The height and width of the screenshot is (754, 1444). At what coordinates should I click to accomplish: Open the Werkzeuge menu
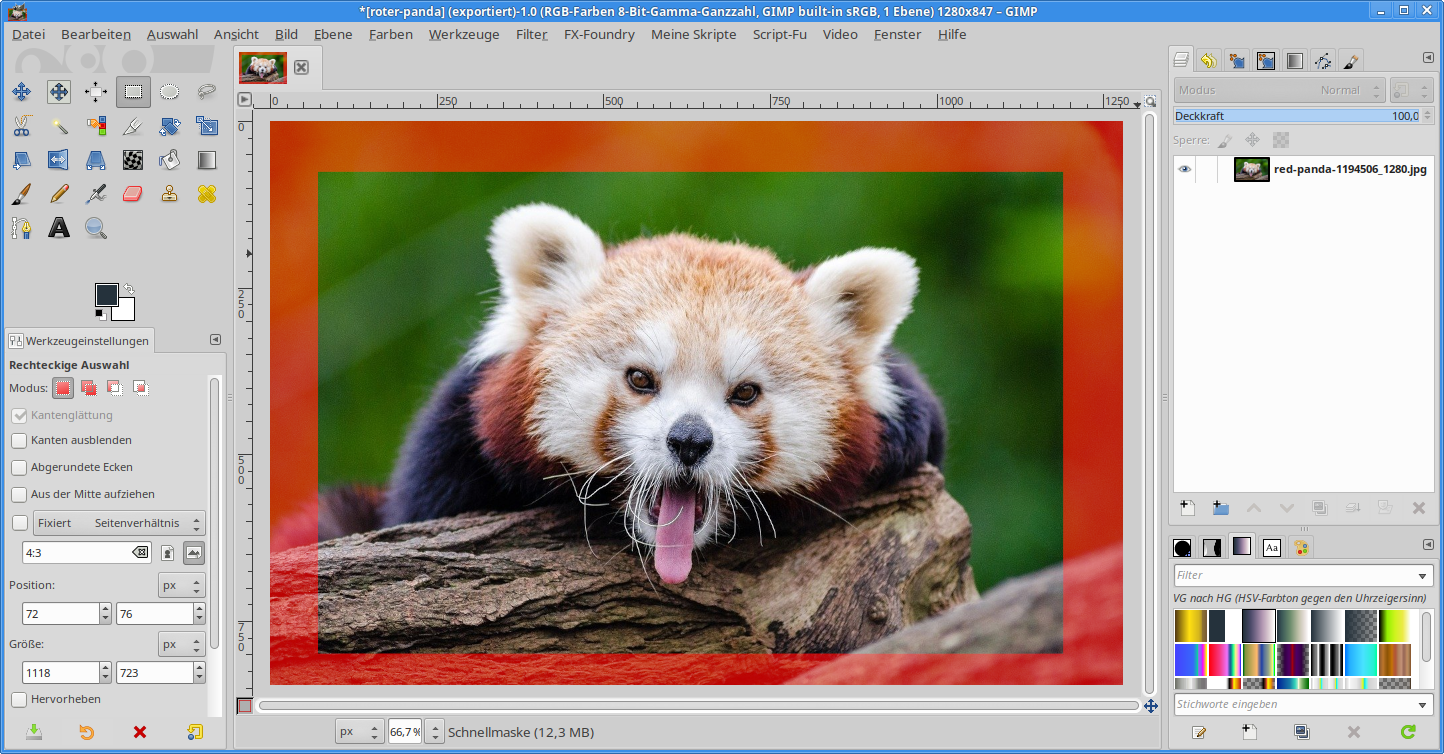(x=463, y=34)
